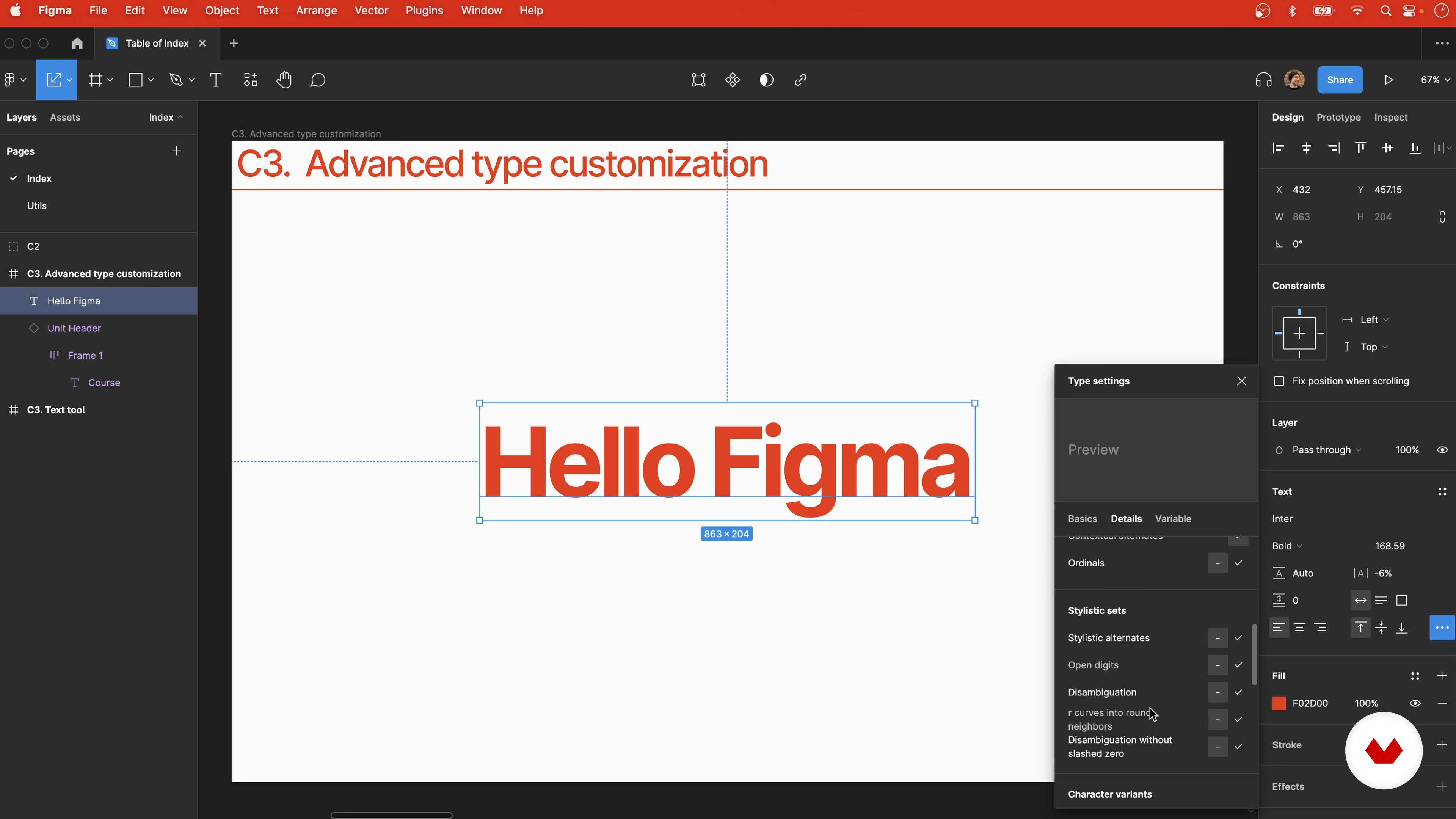The width and height of the screenshot is (1456, 819).
Task: Switch to Variable type settings tab
Action: [1173, 519]
